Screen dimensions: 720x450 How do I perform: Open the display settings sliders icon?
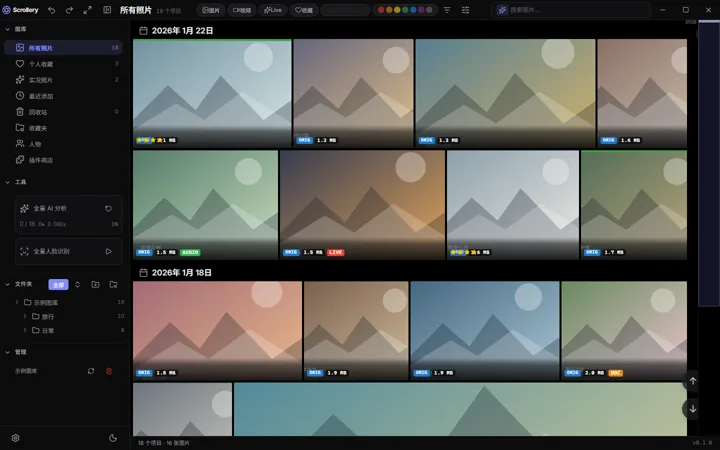pos(465,10)
